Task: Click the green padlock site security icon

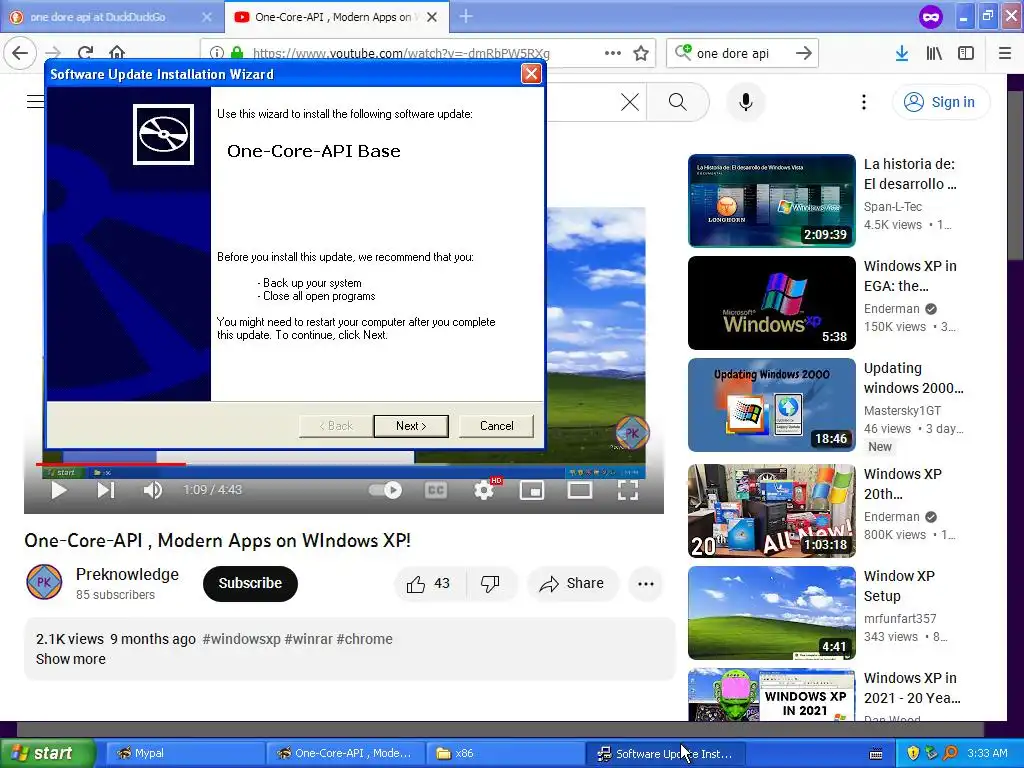Action: (237, 53)
